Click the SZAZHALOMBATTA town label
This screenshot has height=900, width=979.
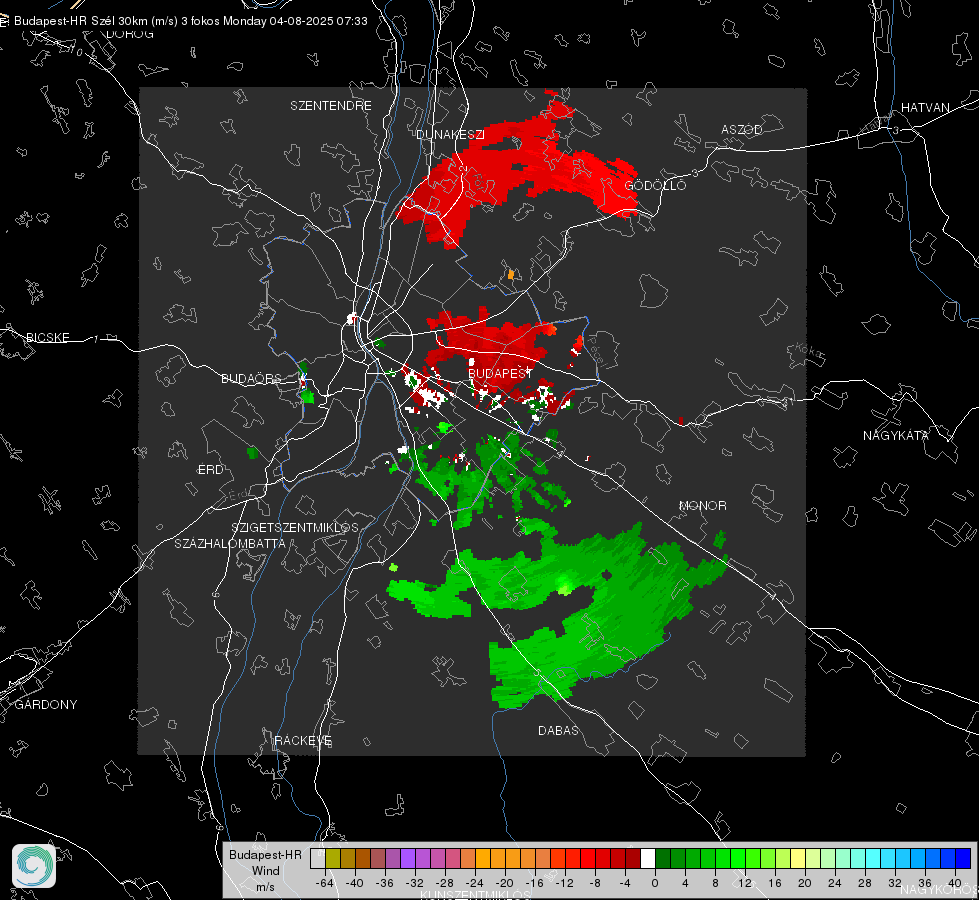click(230, 543)
